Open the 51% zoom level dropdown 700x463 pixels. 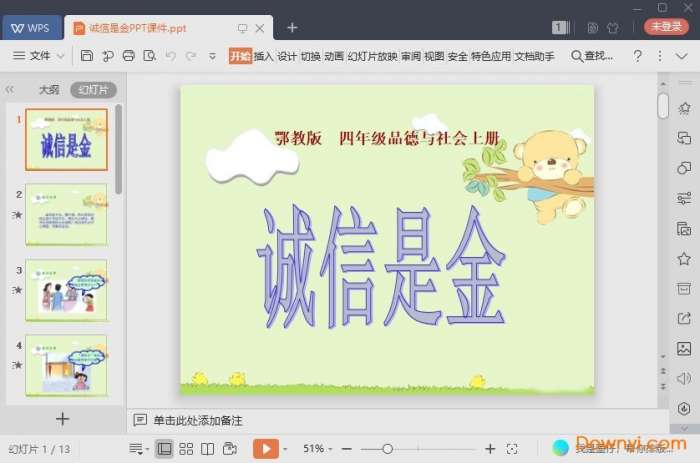(x=317, y=449)
